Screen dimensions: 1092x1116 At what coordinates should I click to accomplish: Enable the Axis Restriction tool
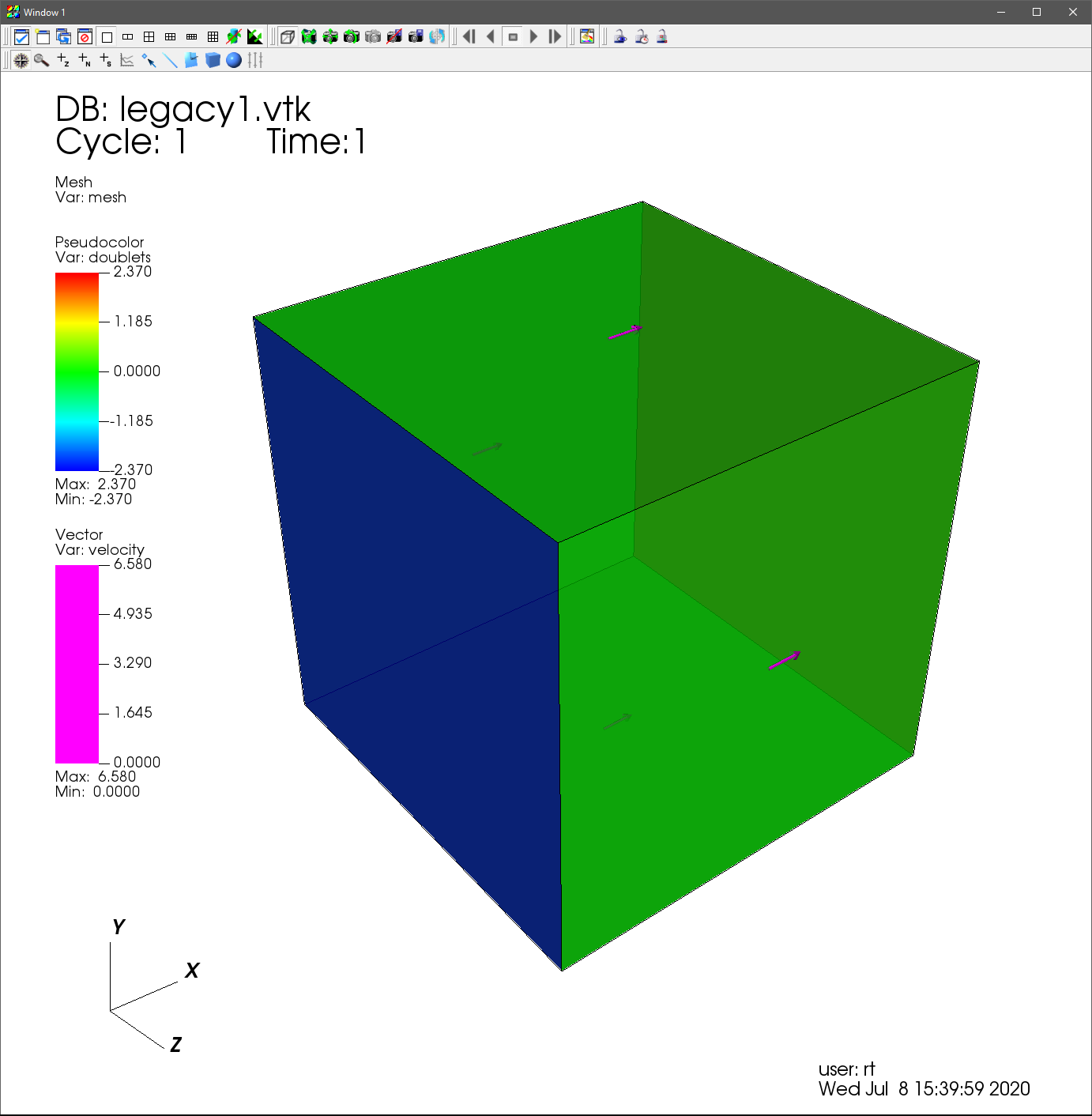[x=254, y=60]
